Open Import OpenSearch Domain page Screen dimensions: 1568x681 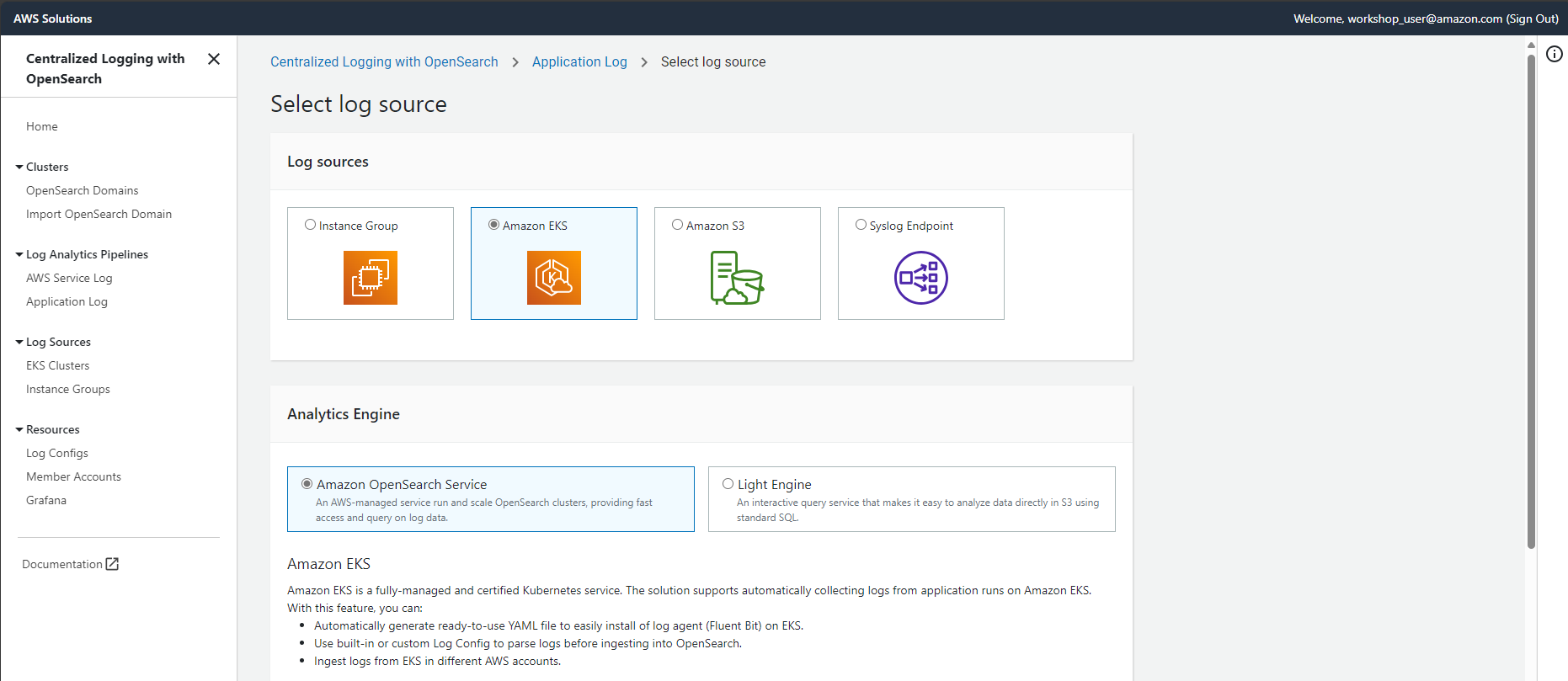click(99, 214)
